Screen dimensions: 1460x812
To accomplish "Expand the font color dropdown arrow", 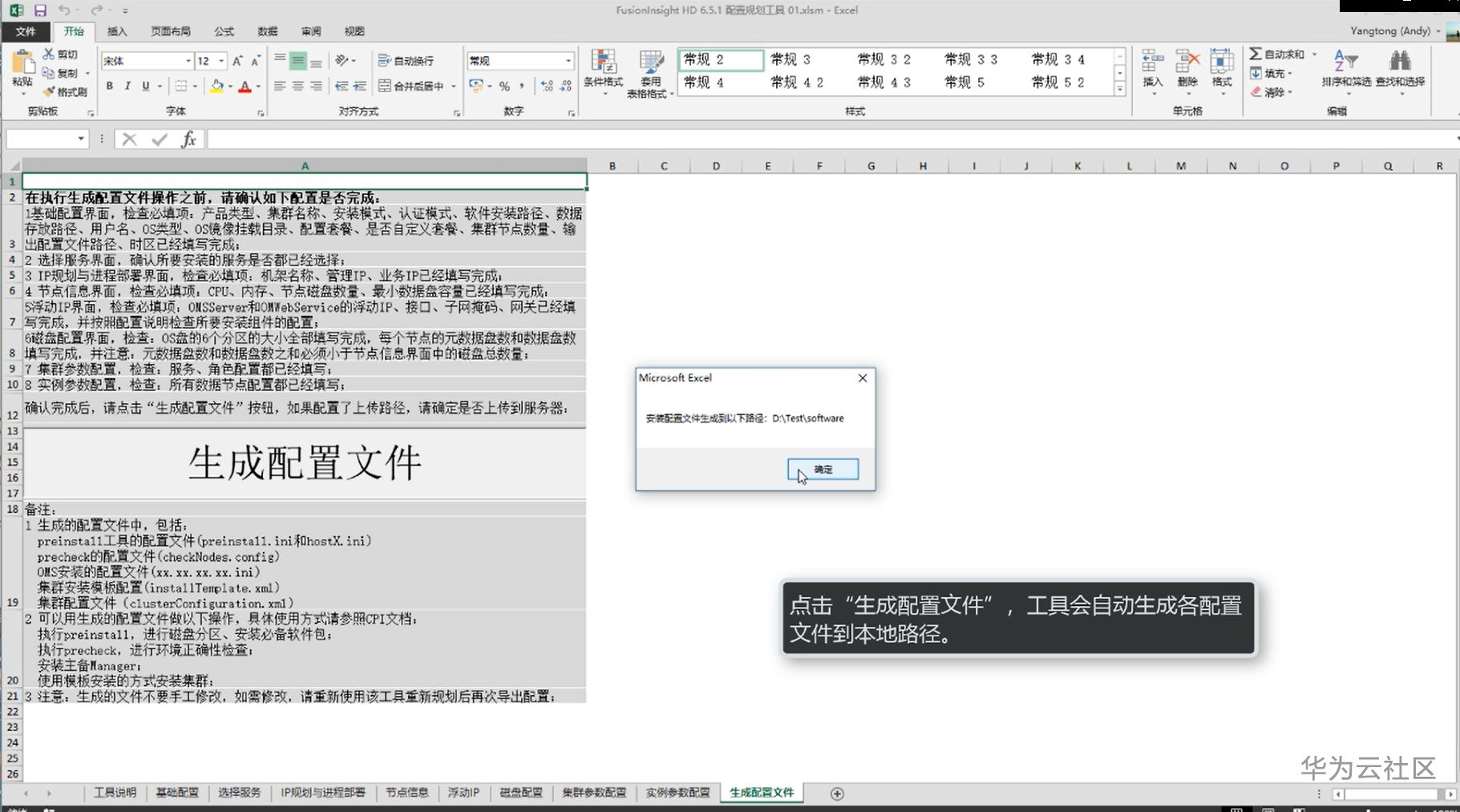I will click(x=258, y=87).
